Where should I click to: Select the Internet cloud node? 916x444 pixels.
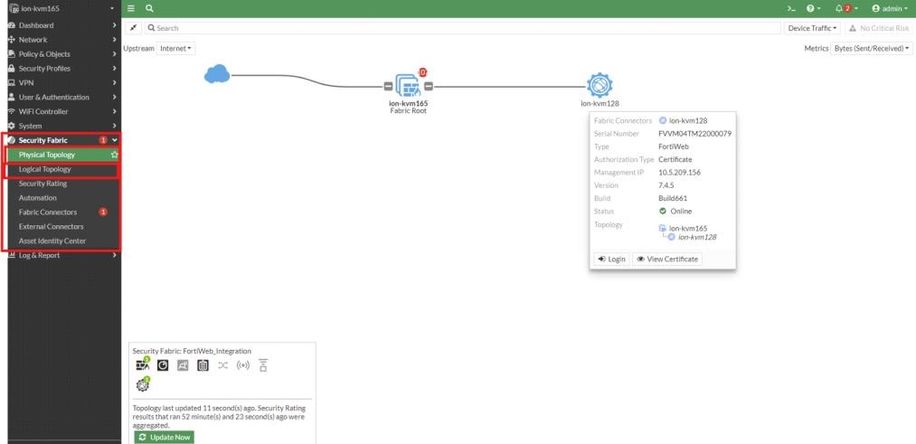click(x=217, y=74)
